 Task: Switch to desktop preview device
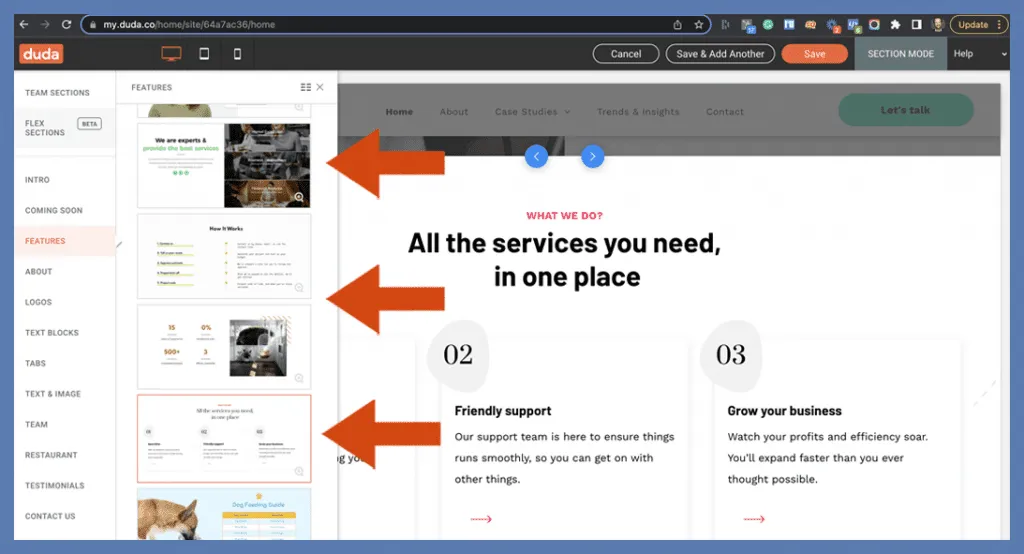[171, 54]
